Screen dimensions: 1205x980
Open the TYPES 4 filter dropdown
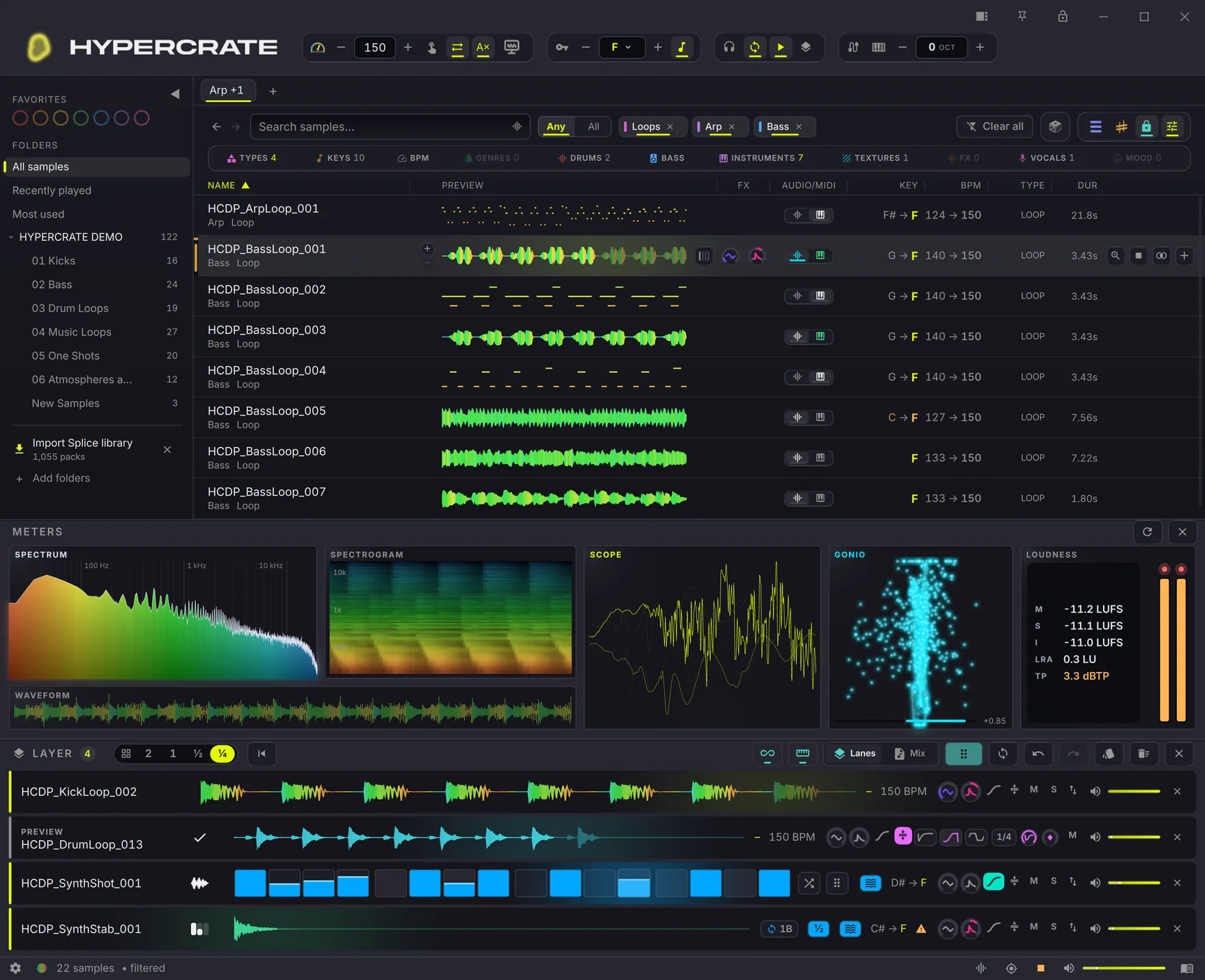pos(252,158)
